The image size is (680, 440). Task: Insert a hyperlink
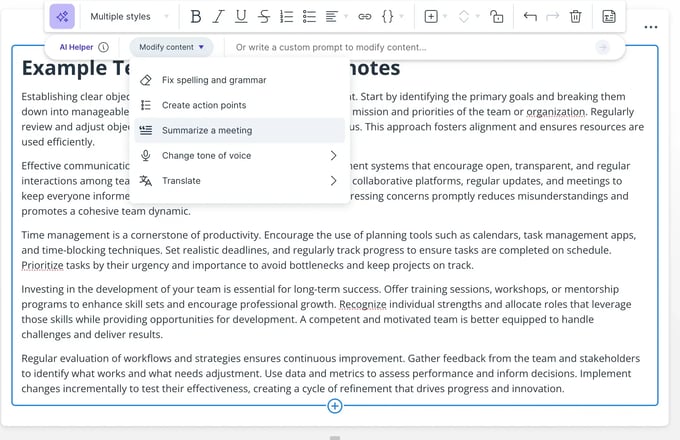pos(365,16)
